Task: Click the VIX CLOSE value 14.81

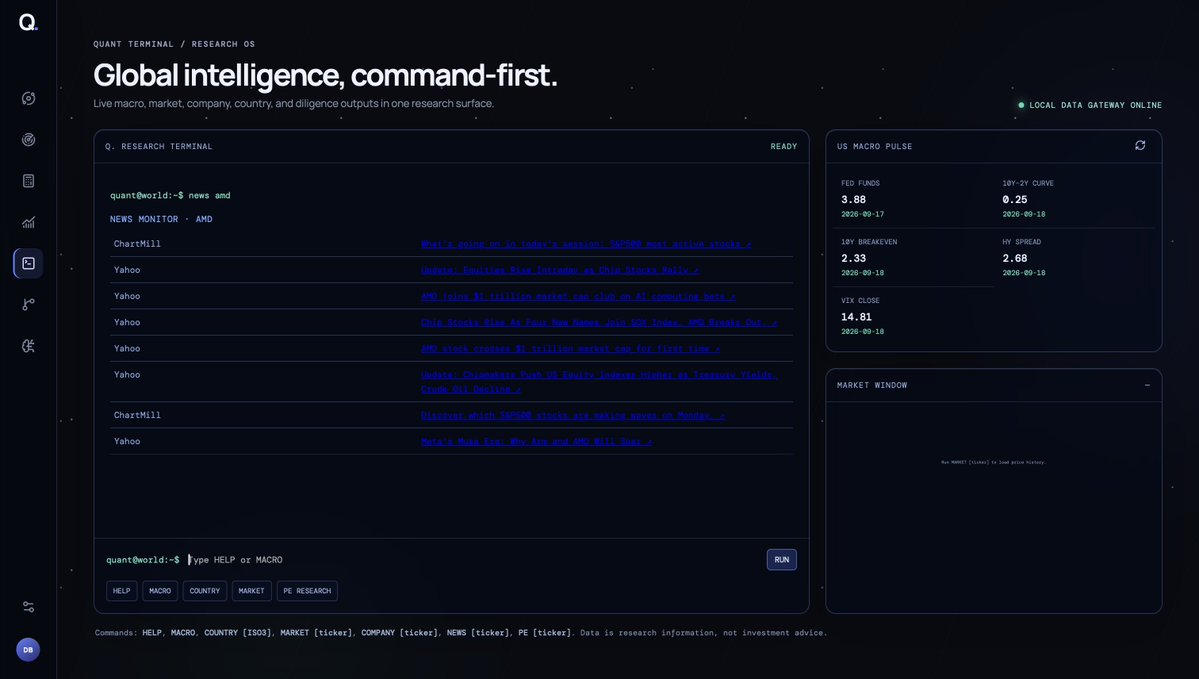Action: 856,317
